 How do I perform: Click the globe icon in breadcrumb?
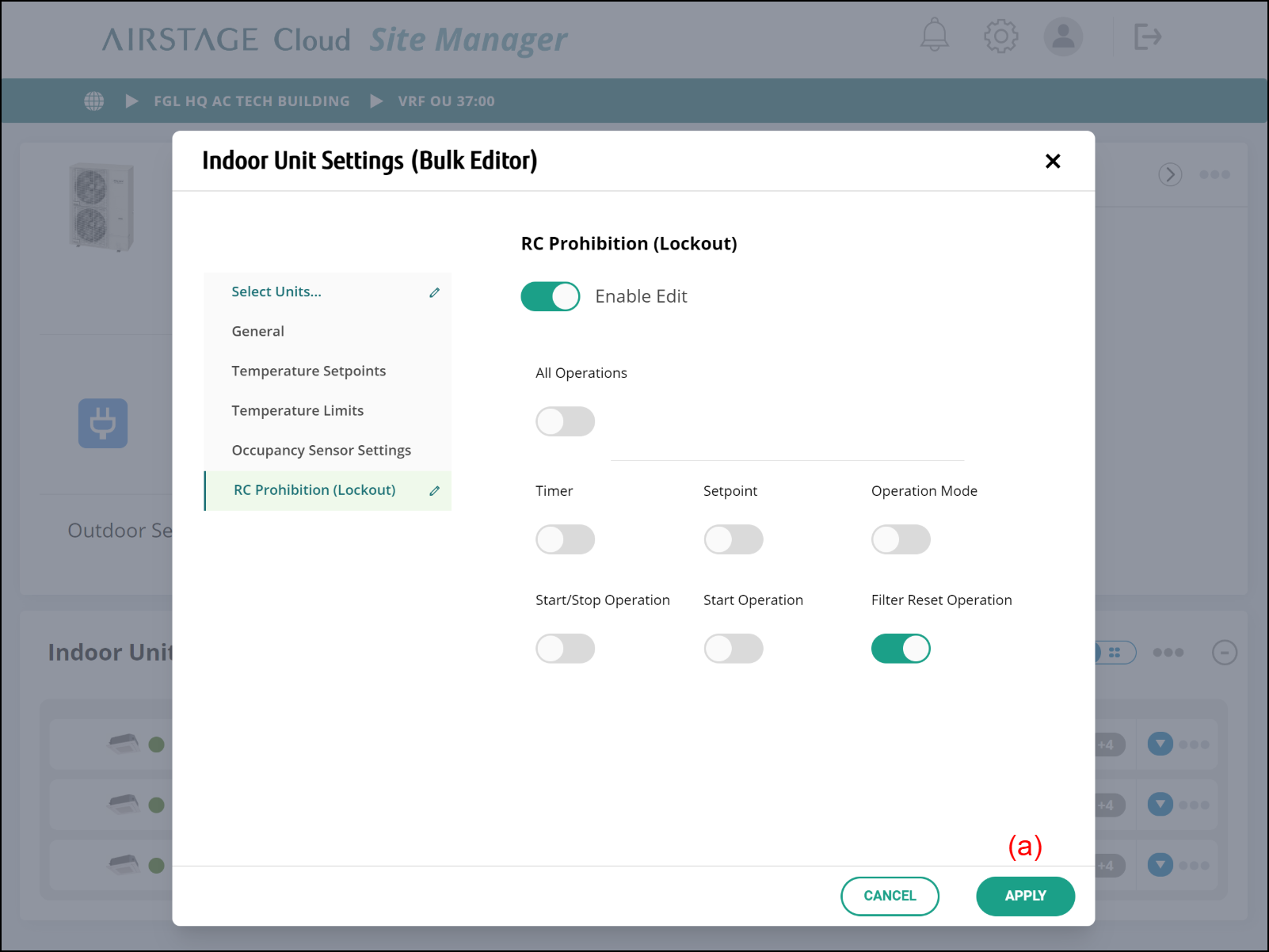tap(94, 101)
